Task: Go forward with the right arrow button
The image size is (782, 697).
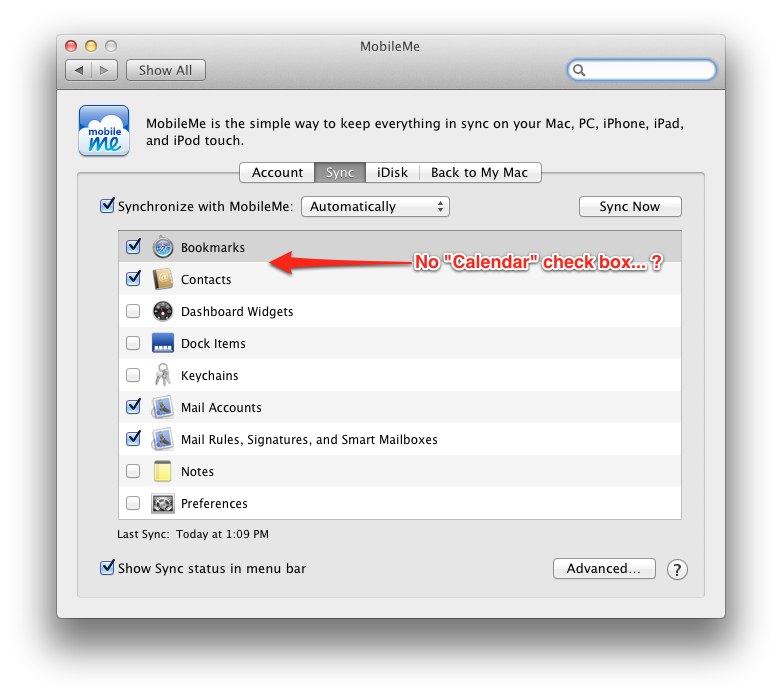Action: coord(104,70)
